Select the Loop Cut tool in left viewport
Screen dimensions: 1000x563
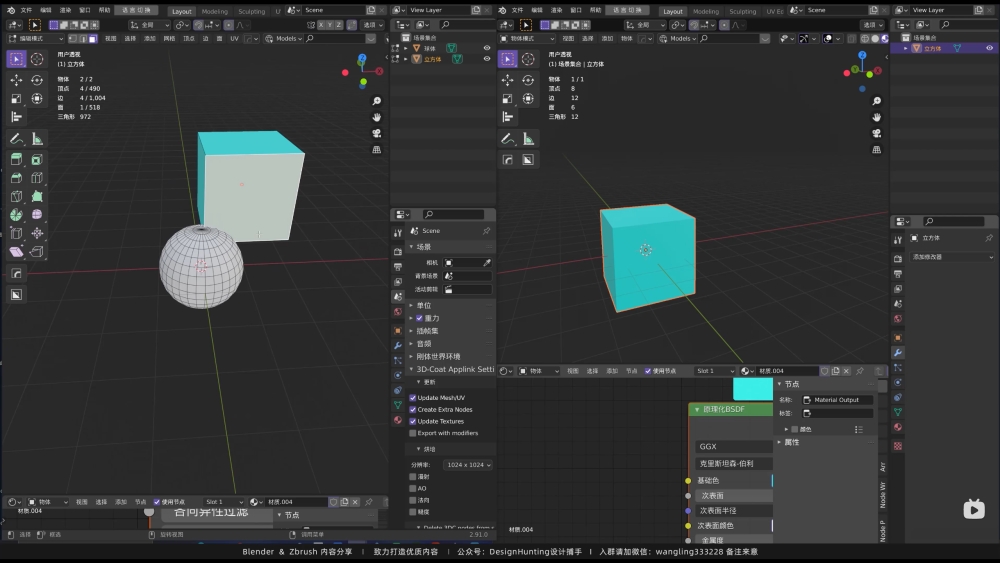point(37,178)
